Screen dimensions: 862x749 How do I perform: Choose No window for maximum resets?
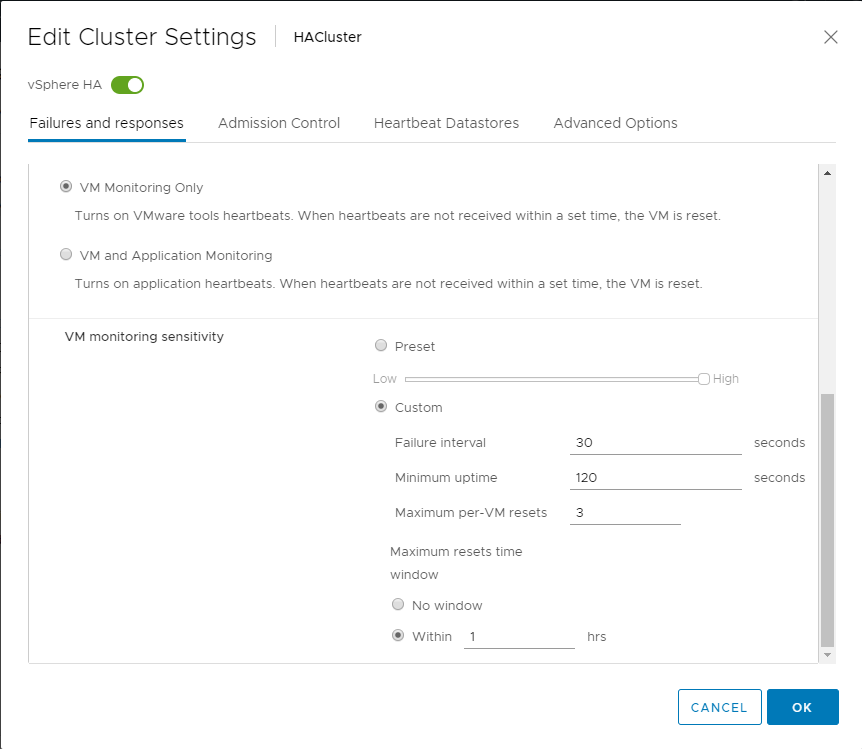pyautogui.click(x=398, y=604)
